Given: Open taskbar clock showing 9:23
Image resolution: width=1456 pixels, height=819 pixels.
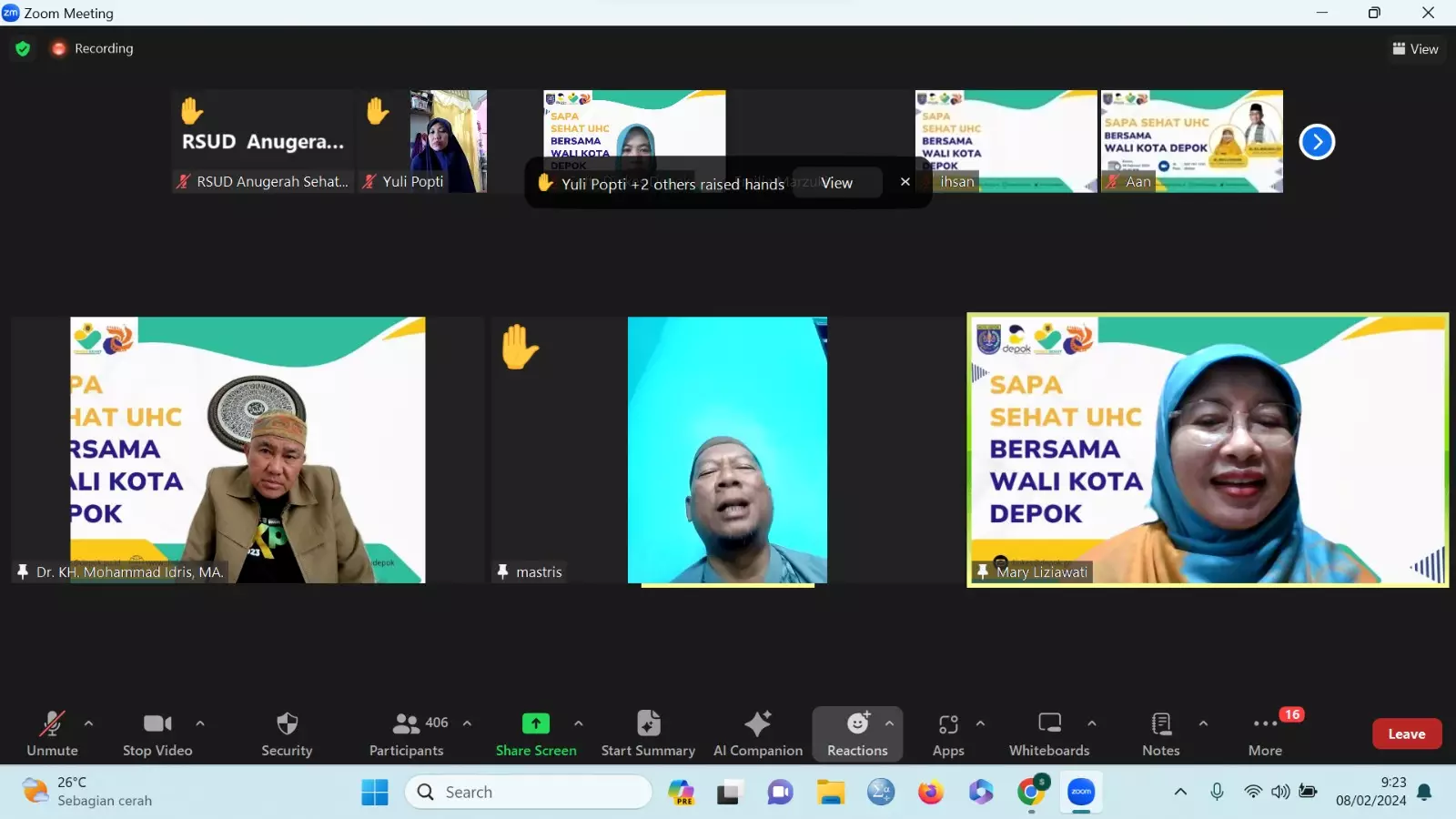Looking at the screenshot, I should pyautogui.click(x=1371, y=792).
